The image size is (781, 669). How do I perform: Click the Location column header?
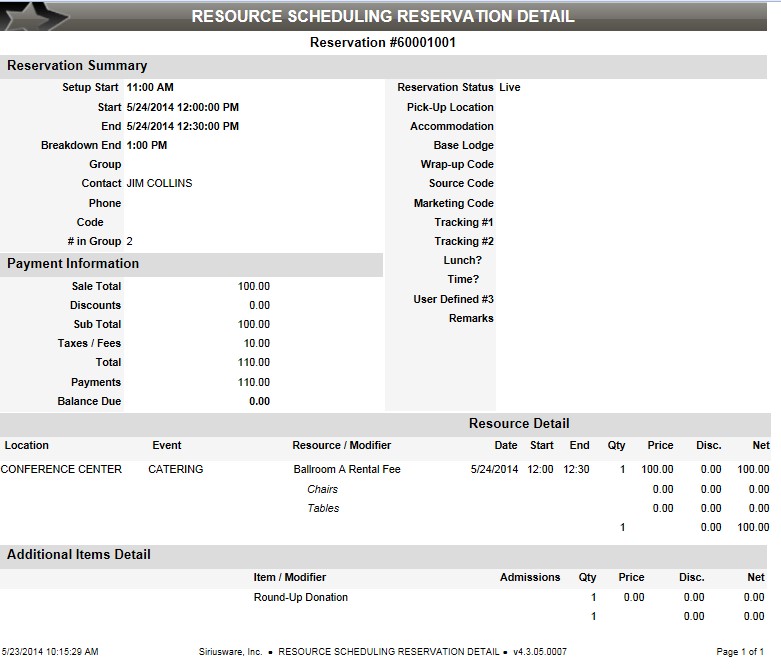27,445
